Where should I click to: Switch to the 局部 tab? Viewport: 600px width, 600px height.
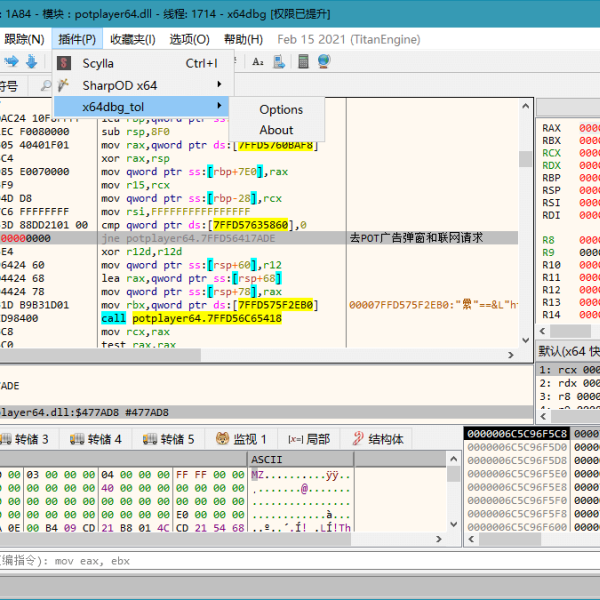[x=309, y=439]
